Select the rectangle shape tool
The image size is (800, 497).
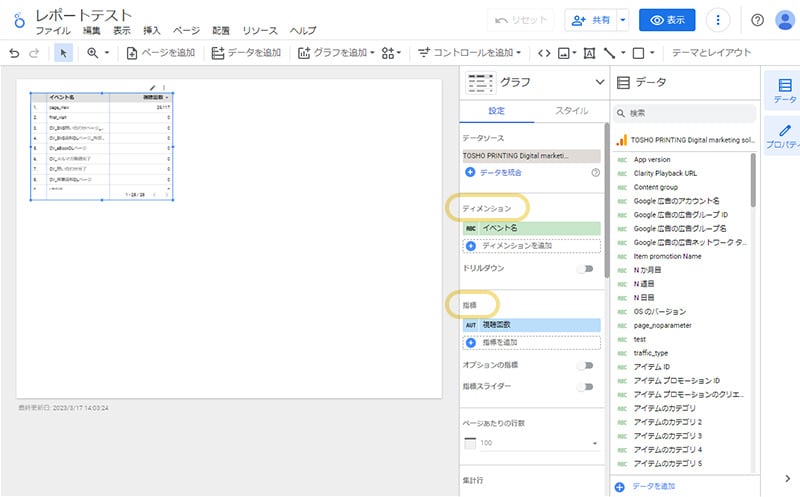[638, 53]
